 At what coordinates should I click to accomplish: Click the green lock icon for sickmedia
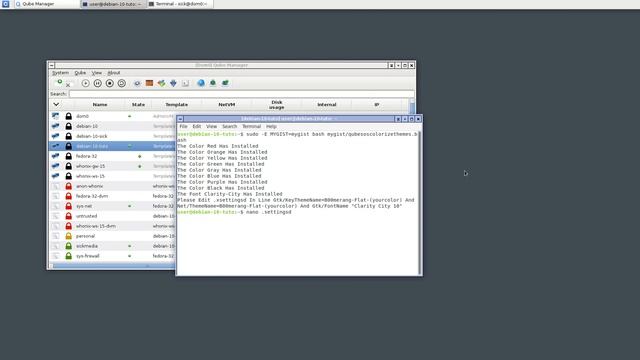(x=69, y=246)
